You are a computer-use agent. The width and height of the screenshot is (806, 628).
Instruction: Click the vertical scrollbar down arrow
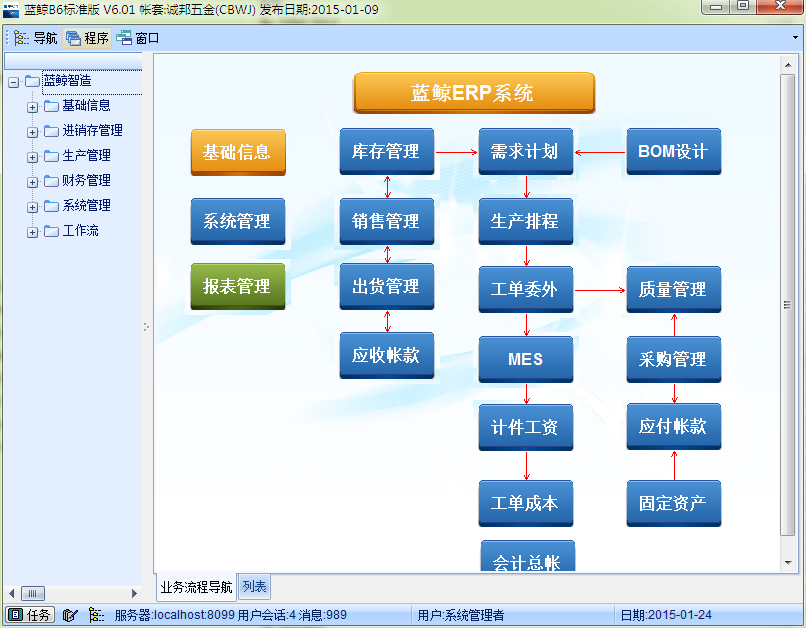click(787, 563)
